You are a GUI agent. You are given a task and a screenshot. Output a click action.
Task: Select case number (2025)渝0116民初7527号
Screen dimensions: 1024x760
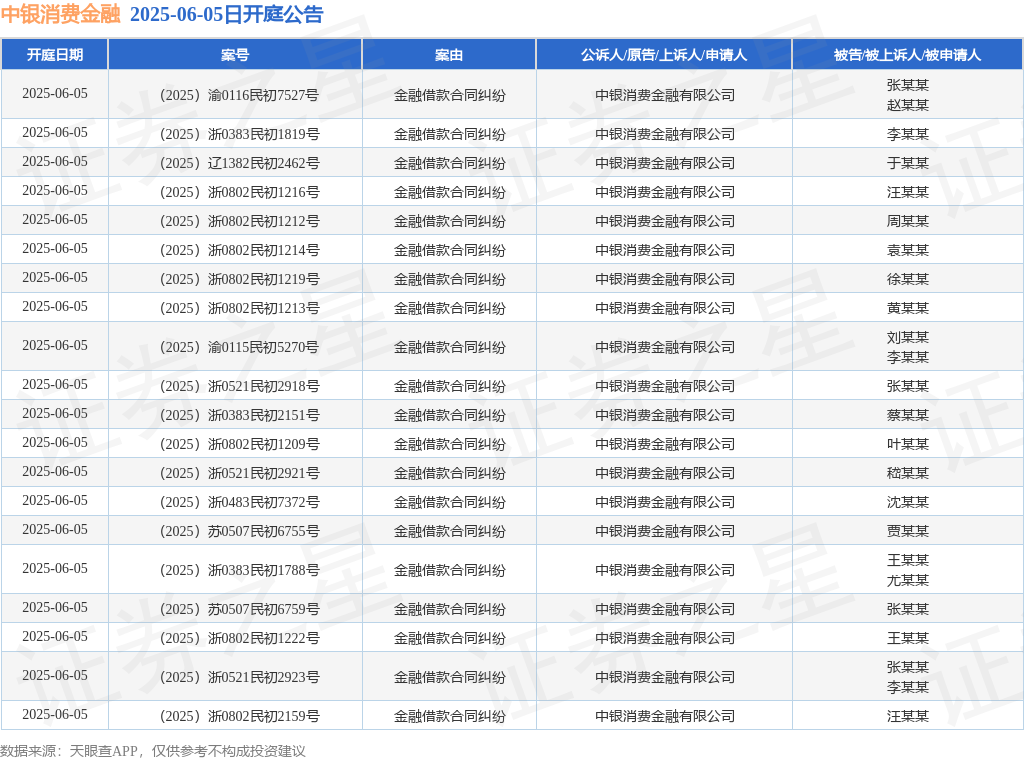[x=239, y=95]
